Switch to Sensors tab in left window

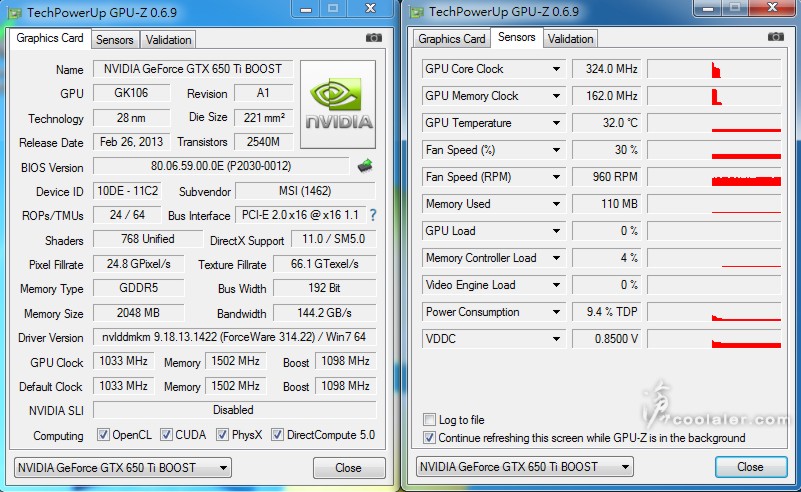click(x=114, y=40)
